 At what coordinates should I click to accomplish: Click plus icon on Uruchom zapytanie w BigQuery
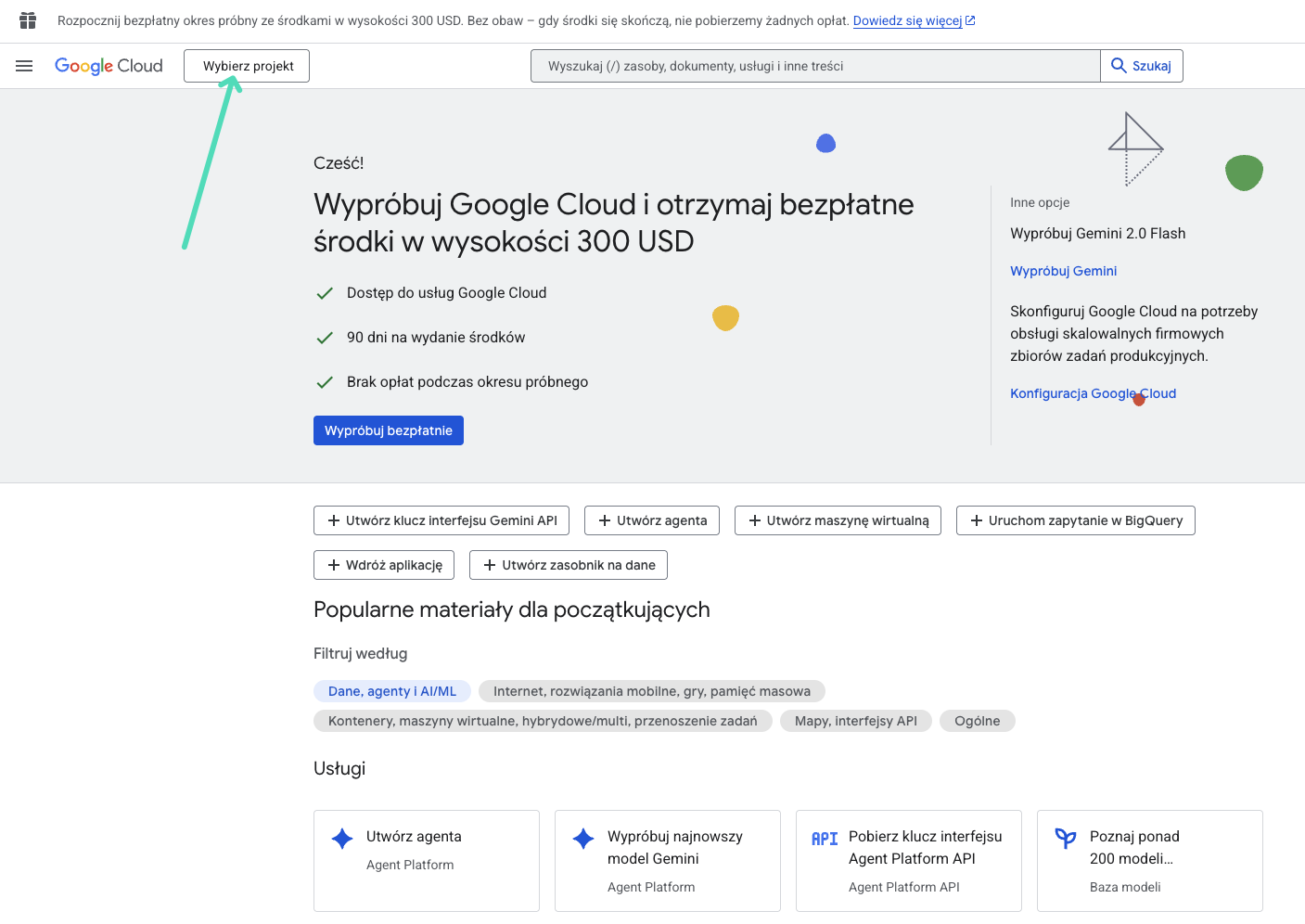(977, 520)
